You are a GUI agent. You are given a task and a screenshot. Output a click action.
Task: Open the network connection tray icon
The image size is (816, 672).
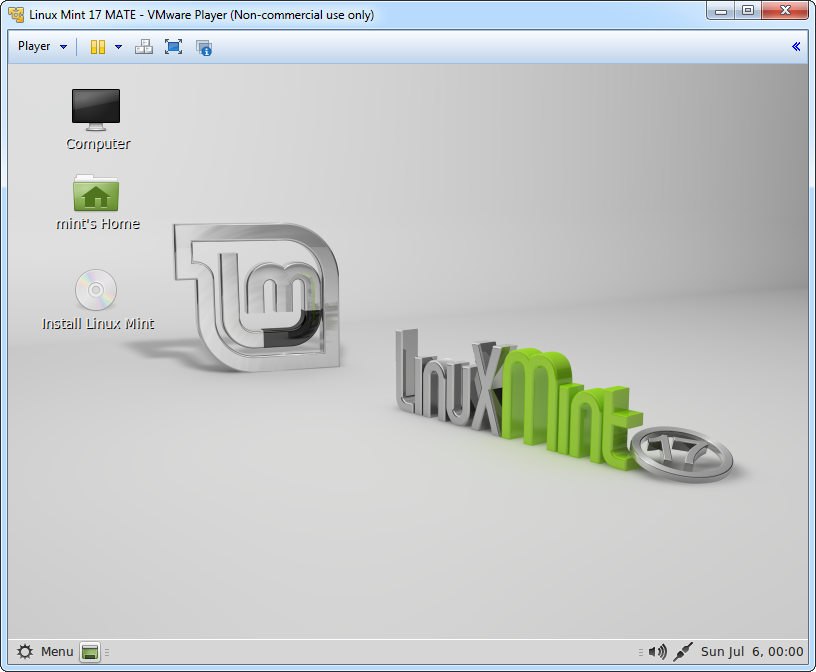point(683,652)
